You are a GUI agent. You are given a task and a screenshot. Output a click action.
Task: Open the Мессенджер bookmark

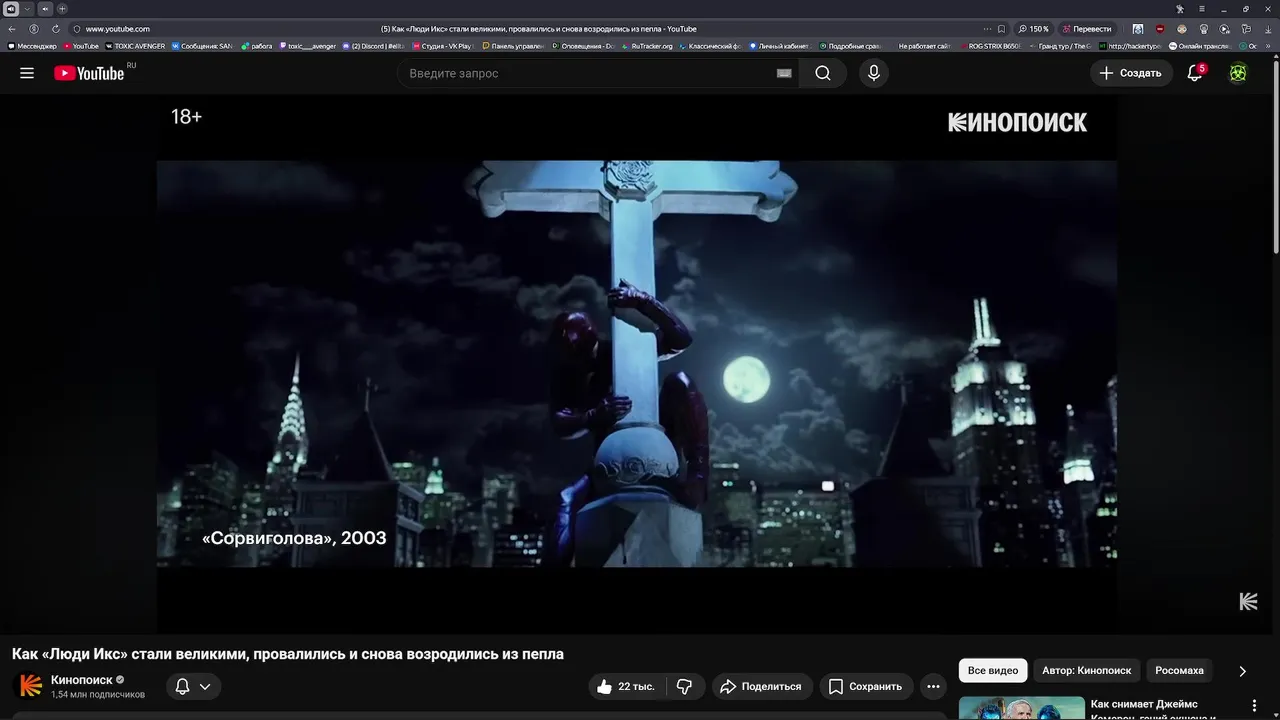[x=33, y=46]
